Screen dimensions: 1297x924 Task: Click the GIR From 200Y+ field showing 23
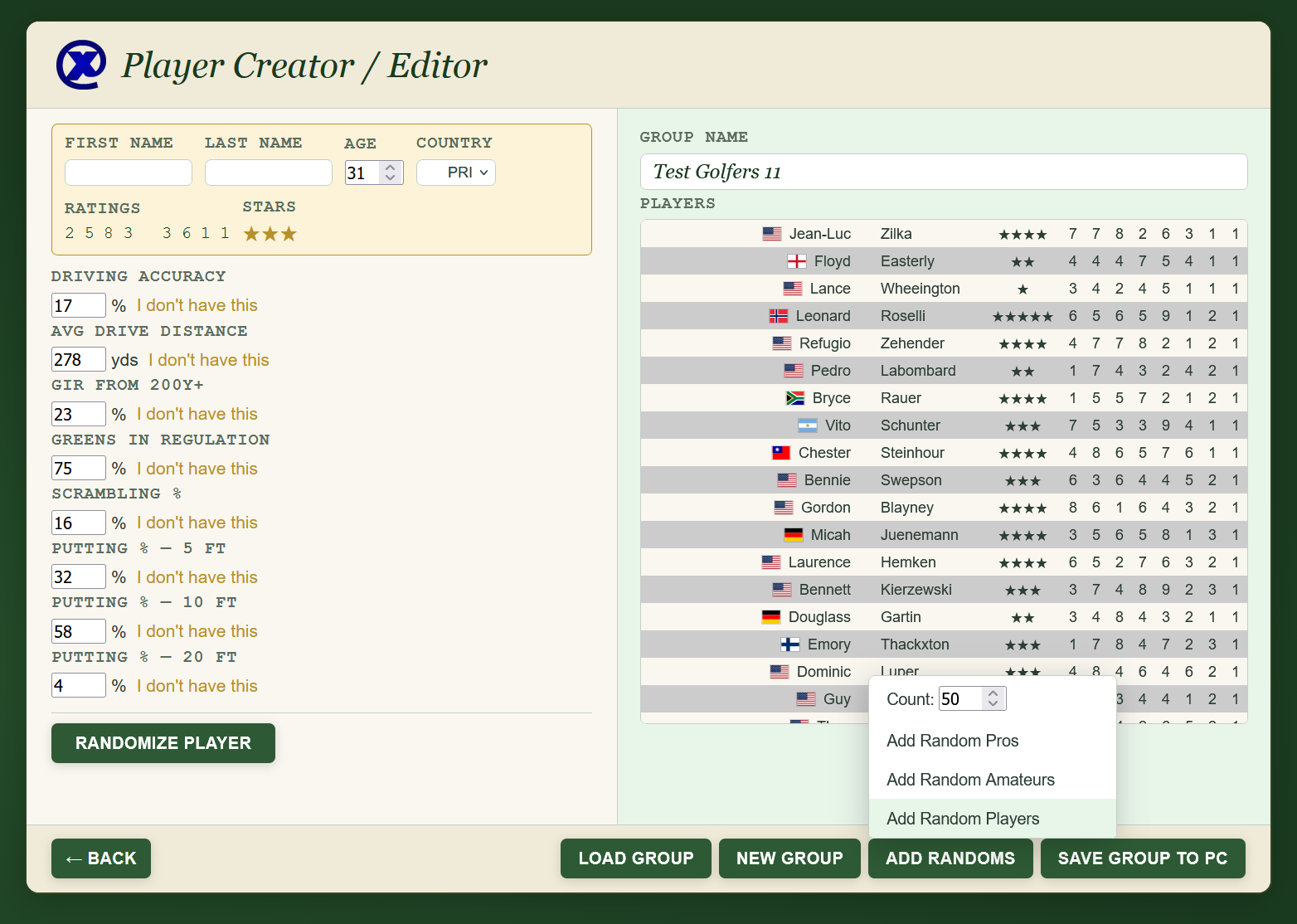(79, 414)
